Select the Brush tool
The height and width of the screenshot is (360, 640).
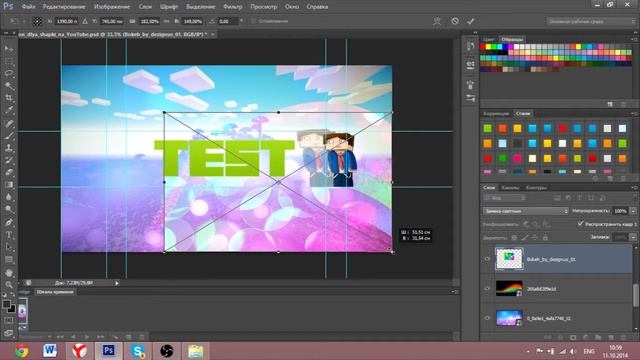click(9, 136)
